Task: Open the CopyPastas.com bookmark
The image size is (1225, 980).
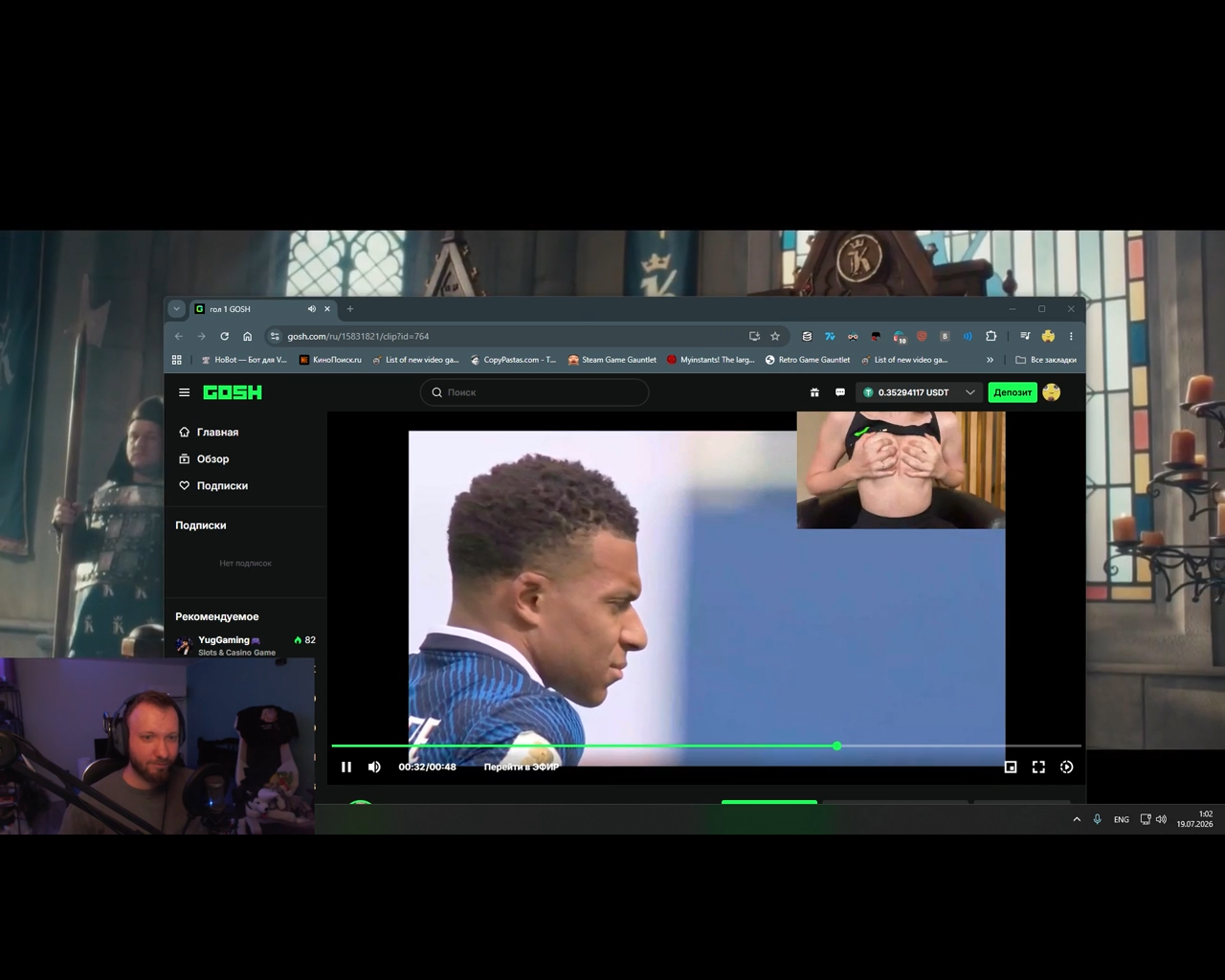Action: point(514,360)
